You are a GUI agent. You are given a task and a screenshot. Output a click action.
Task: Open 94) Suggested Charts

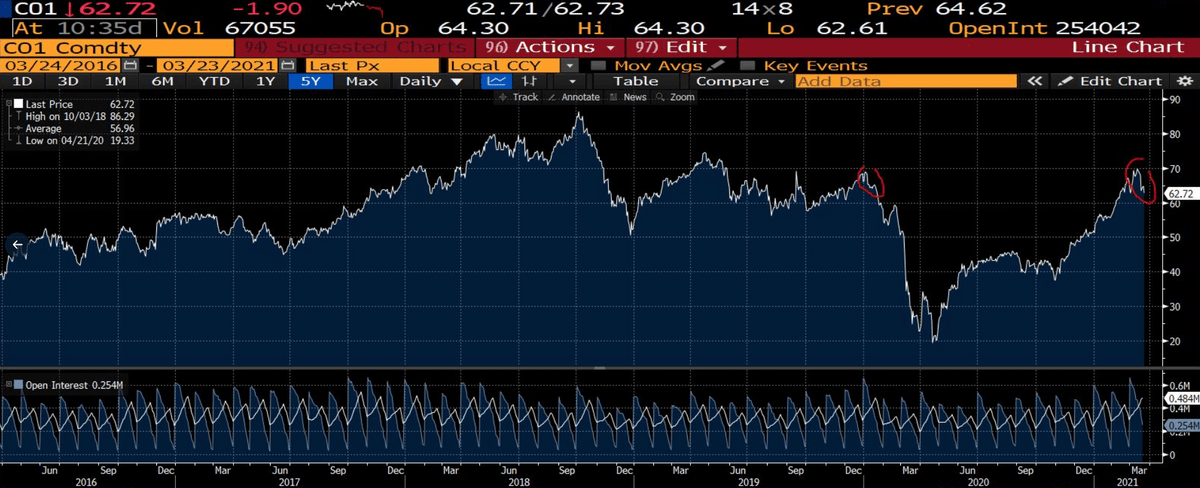353,47
